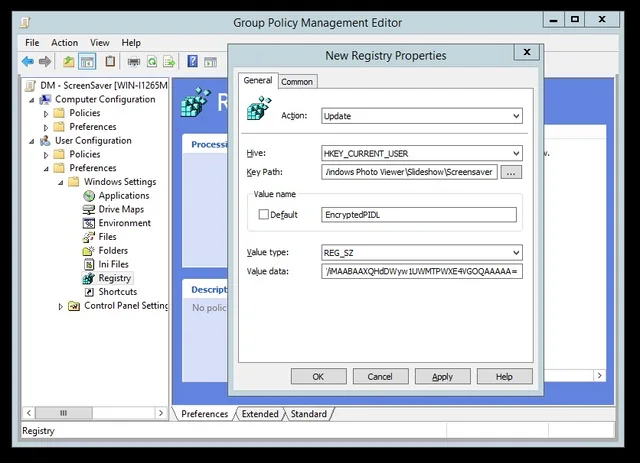
Task: Expand Policies under User Configuration
Action: coord(46,155)
